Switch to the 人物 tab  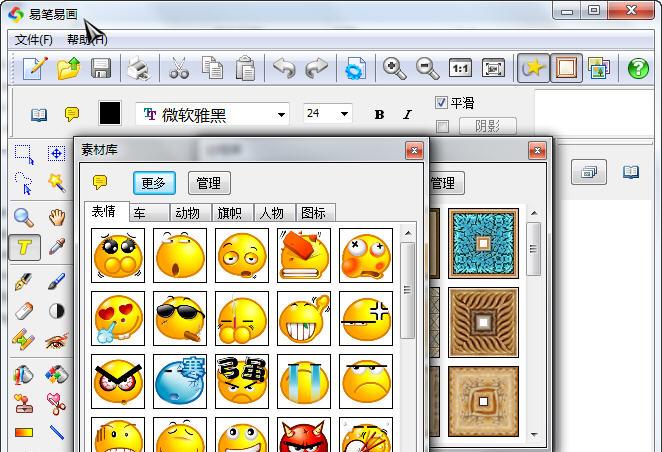point(270,213)
